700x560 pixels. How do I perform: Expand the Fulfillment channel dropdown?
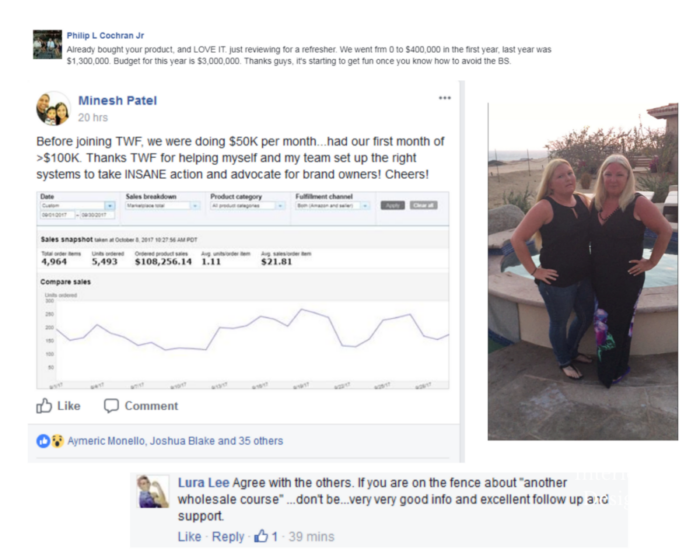(x=333, y=205)
